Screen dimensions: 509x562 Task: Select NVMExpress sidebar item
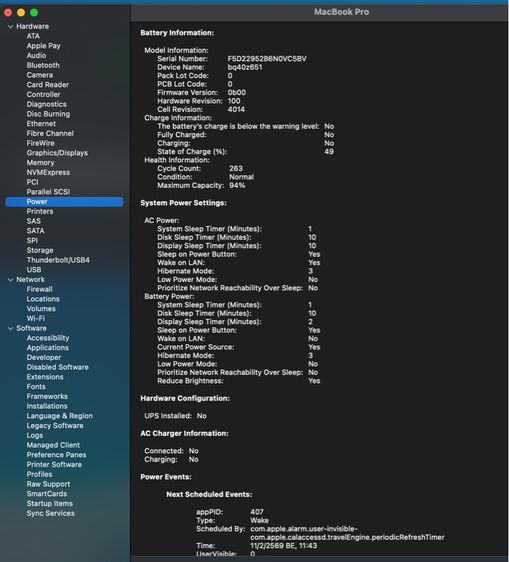click(x=48, y=172)
